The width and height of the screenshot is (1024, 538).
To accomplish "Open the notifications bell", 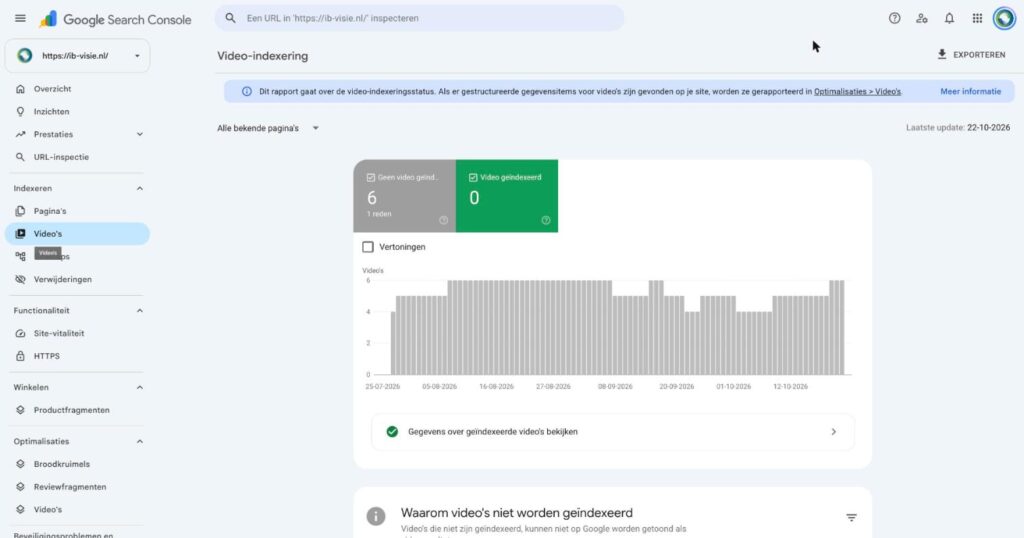I will click(950, 18).
